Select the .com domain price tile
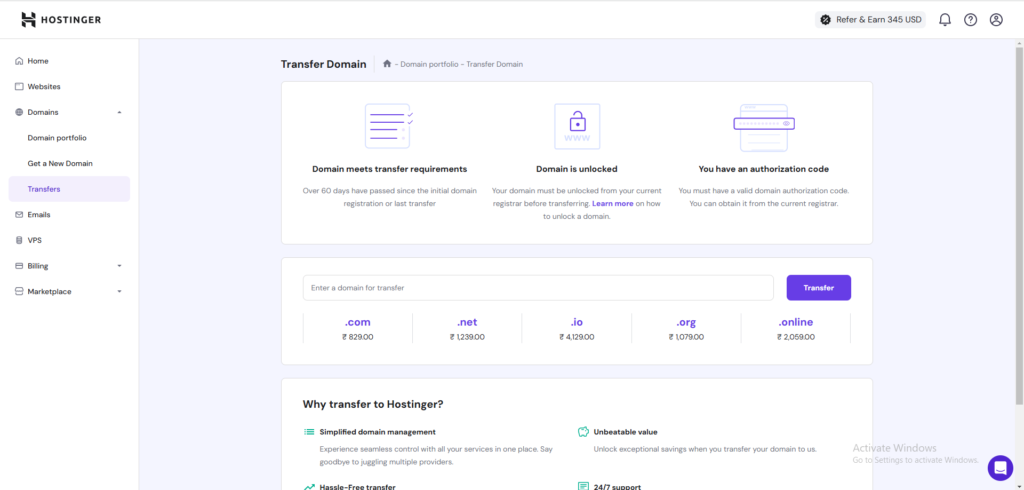1024x490 pixels. pos(358,329)
